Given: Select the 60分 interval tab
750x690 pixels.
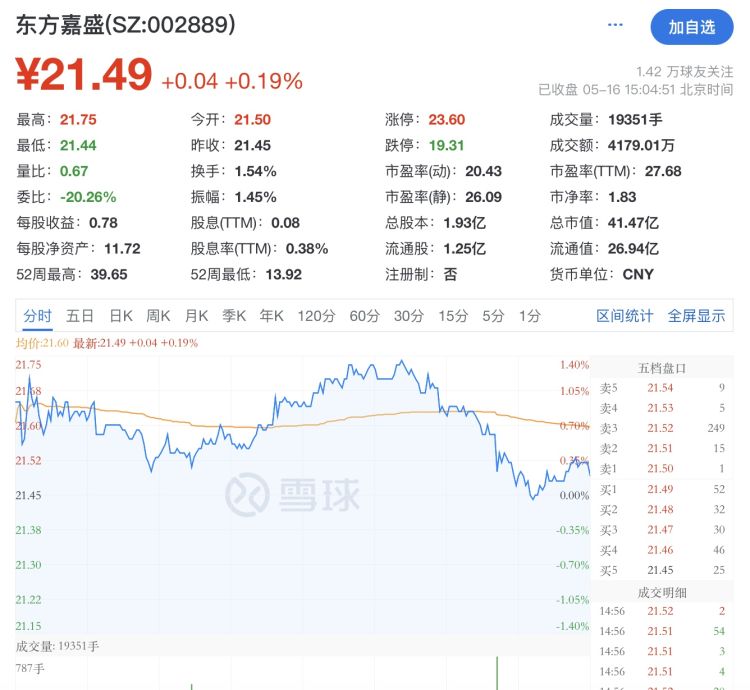Looking at the screenshot, I should [x=364, y=316].
